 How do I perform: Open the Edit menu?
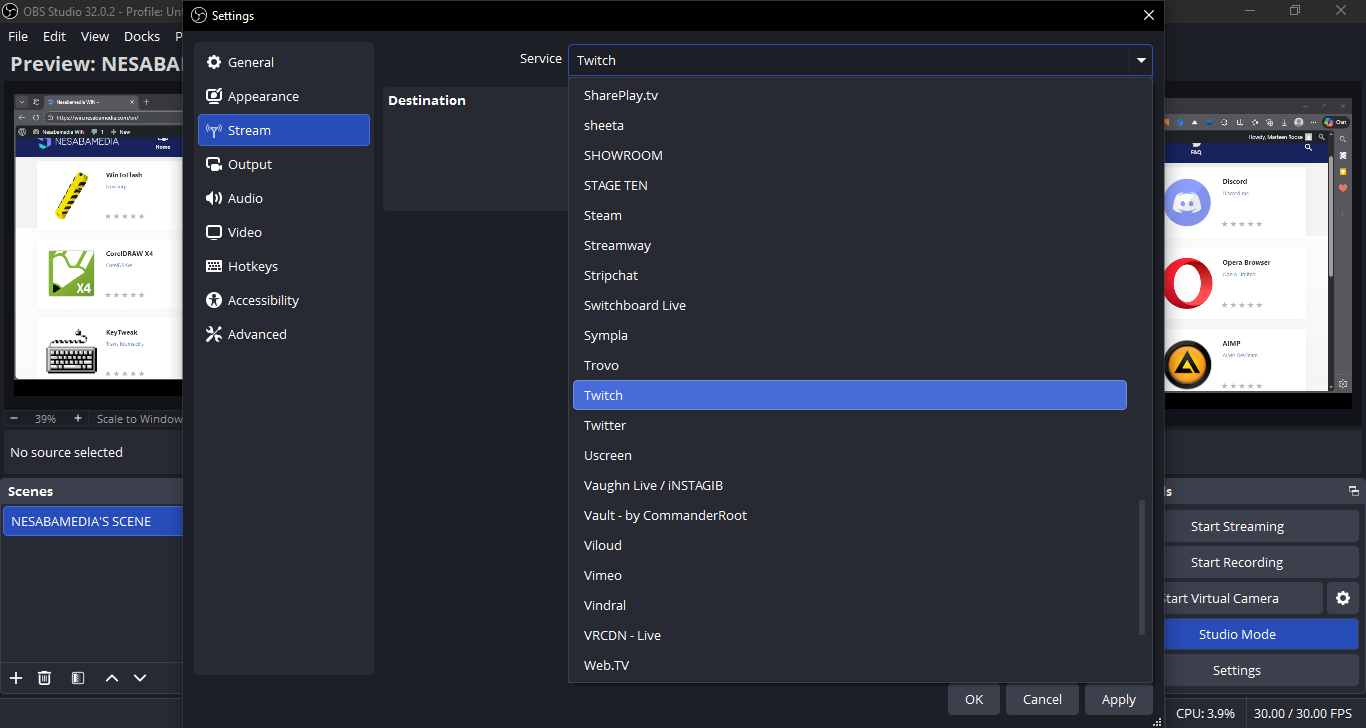[54, 36]
